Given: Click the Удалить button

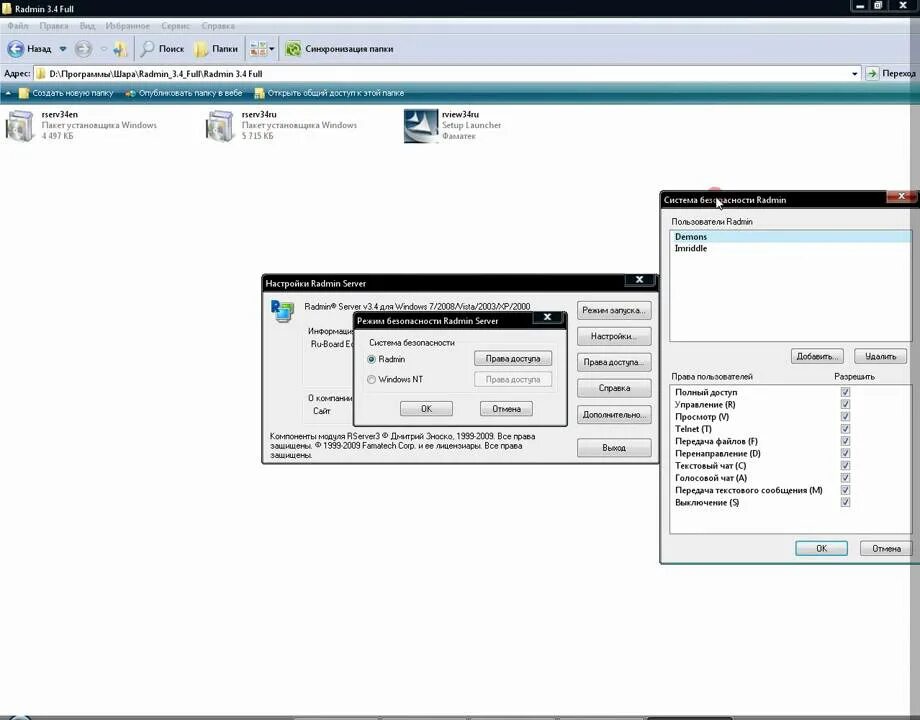Looking at the screenshot, I should click(x=880, y=356).
